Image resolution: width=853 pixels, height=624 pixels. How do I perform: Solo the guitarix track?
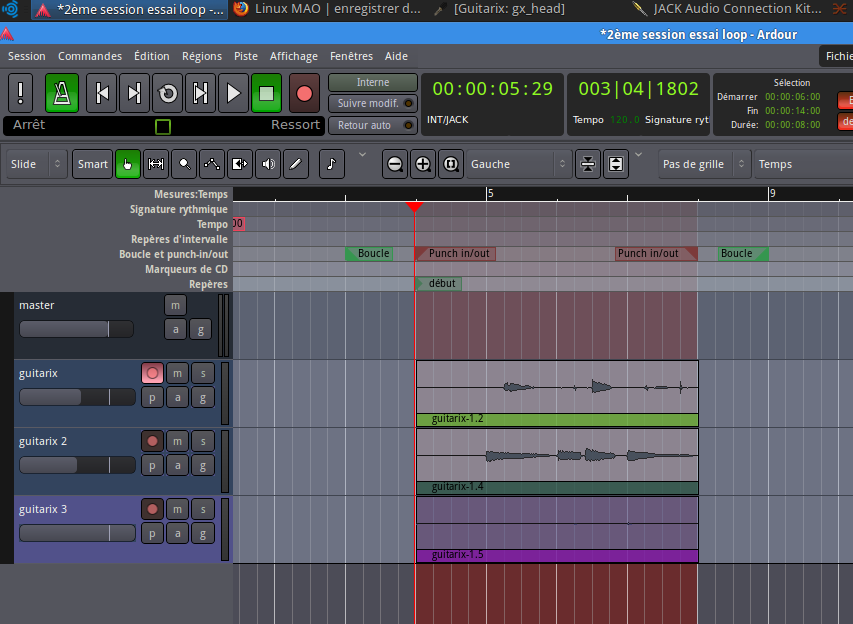click(x=202, y=373)
